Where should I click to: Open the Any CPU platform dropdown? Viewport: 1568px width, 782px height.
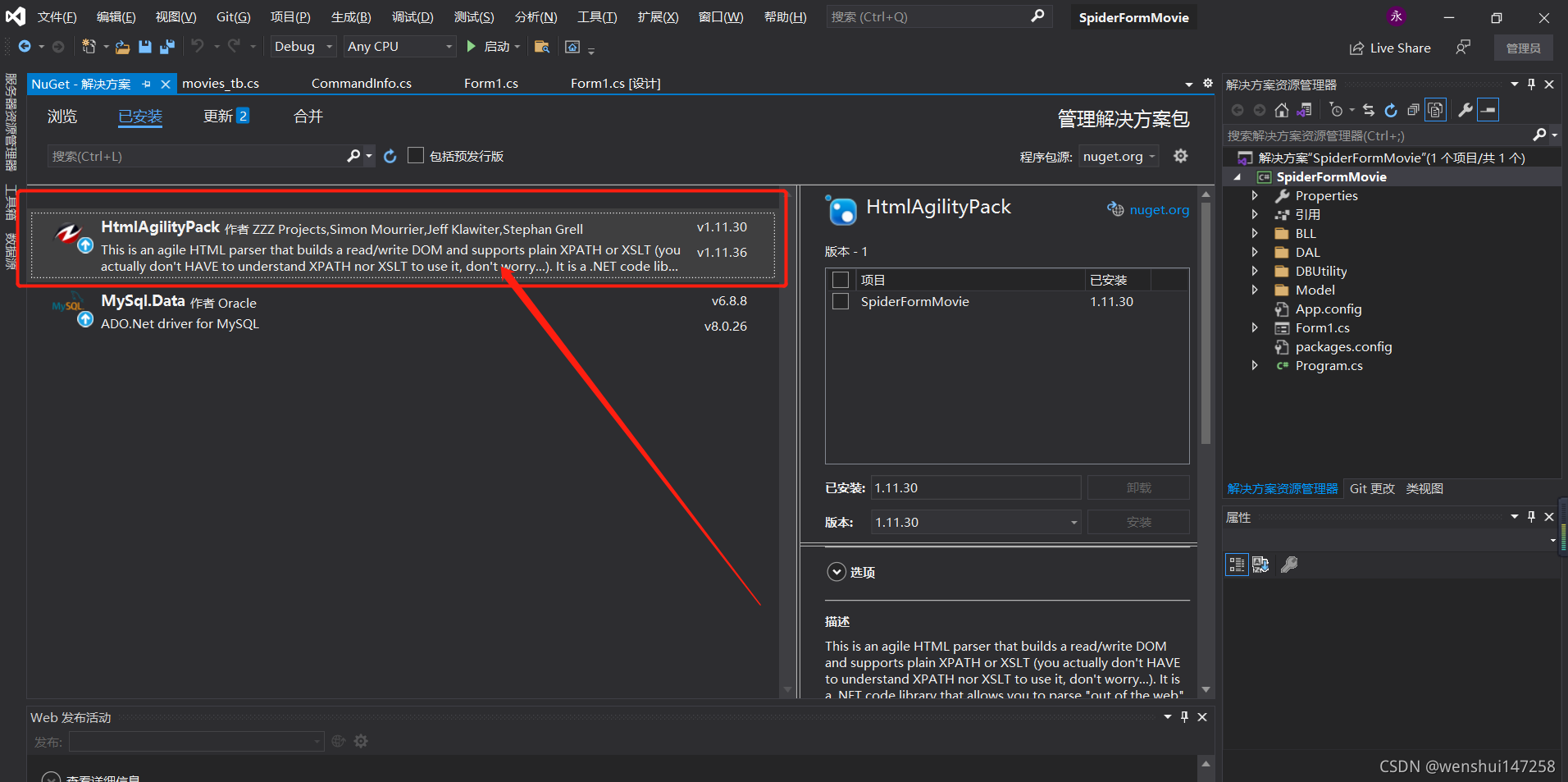399,47
